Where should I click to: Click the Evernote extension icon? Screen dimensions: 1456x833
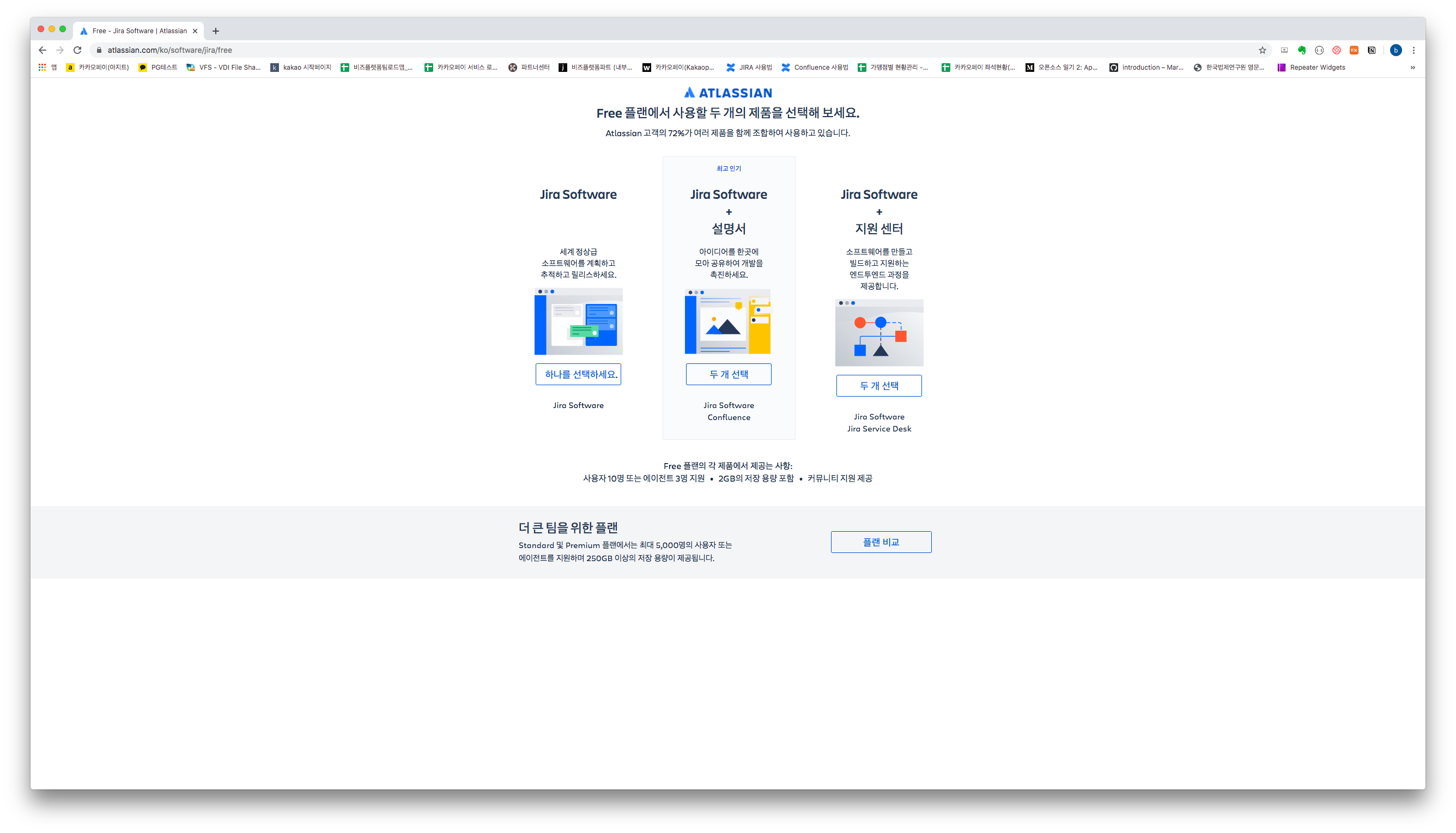[1302, 50]
